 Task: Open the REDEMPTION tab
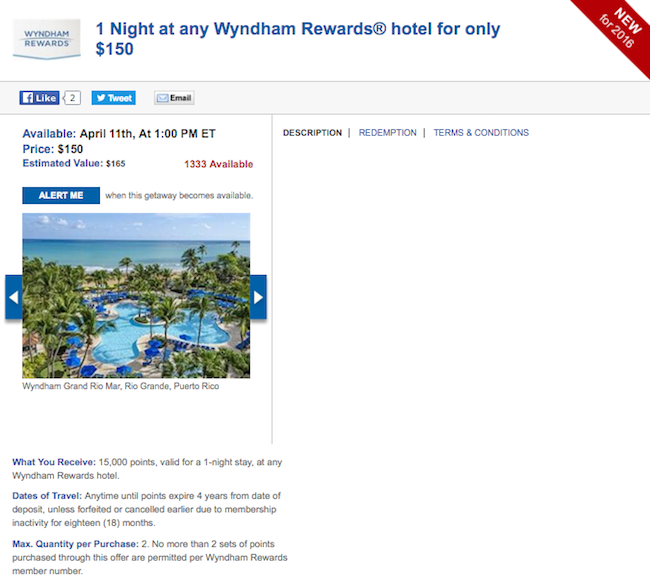coord(388,133)
